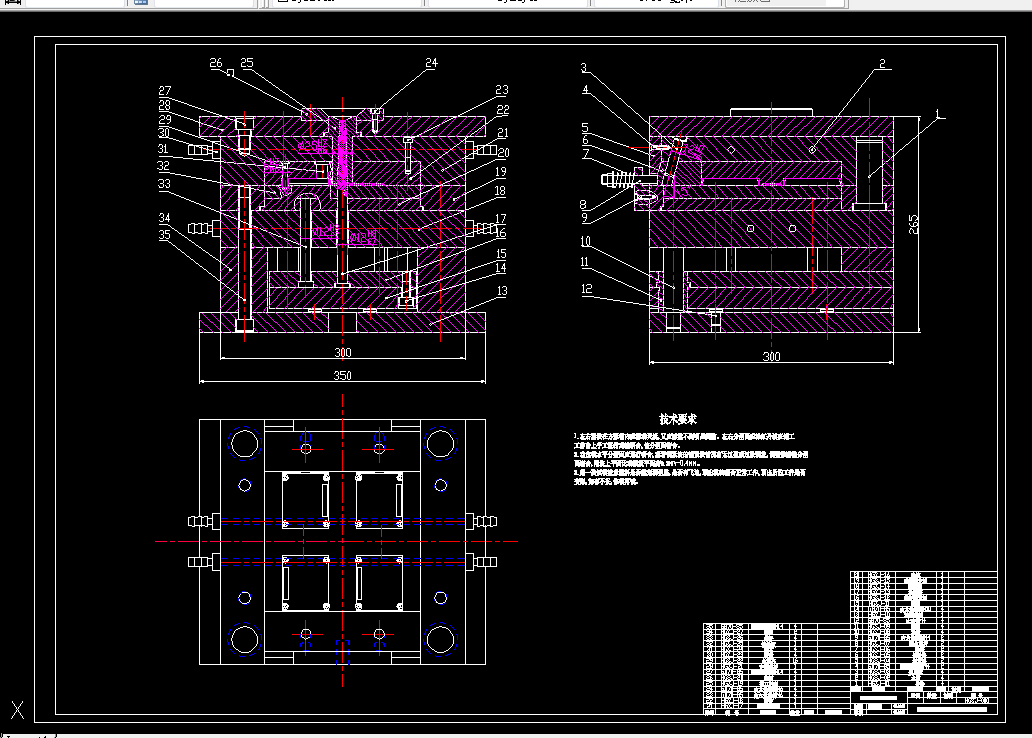Click the 300 dimension under front view

pyautogui.click(x=343, y=352)
